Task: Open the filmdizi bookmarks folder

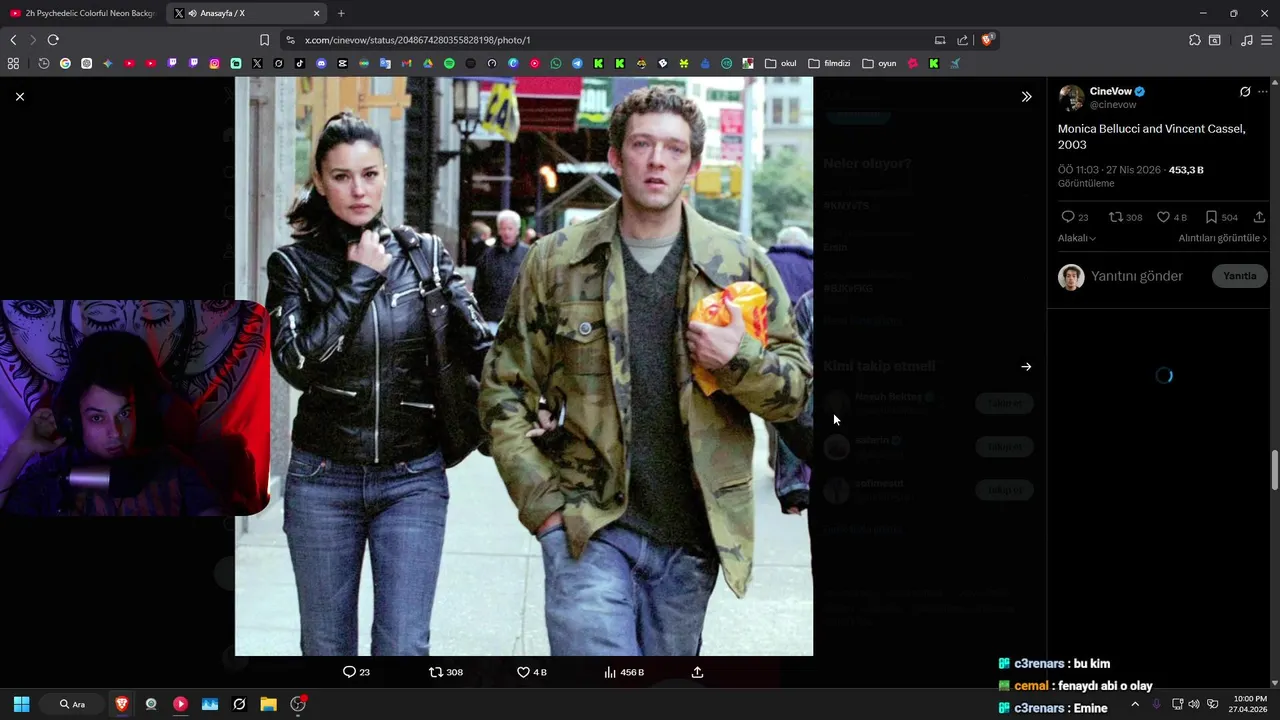Action: pyautogui.click(x=829, y=63)
